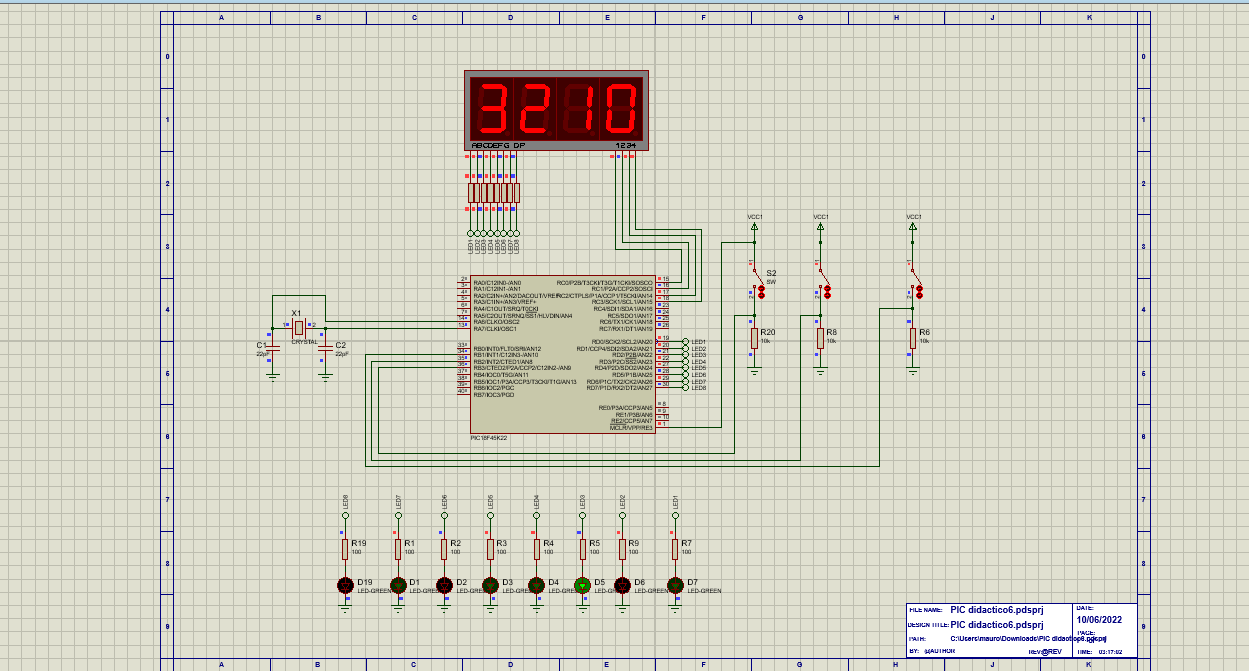1249x671 pixels.
Task: Select resistor R9
Action: tap(622, 549)
